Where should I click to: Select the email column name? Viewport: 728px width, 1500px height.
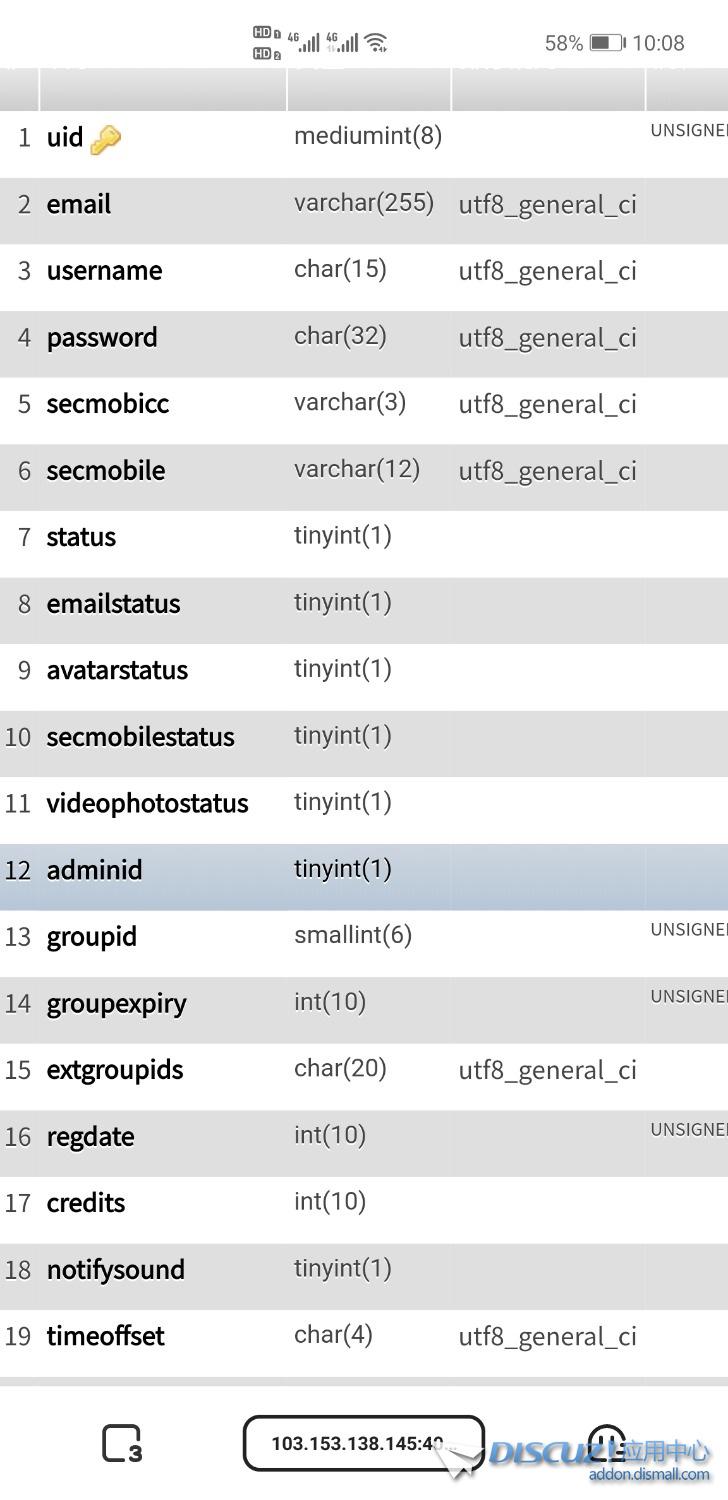tap(78, 204)
